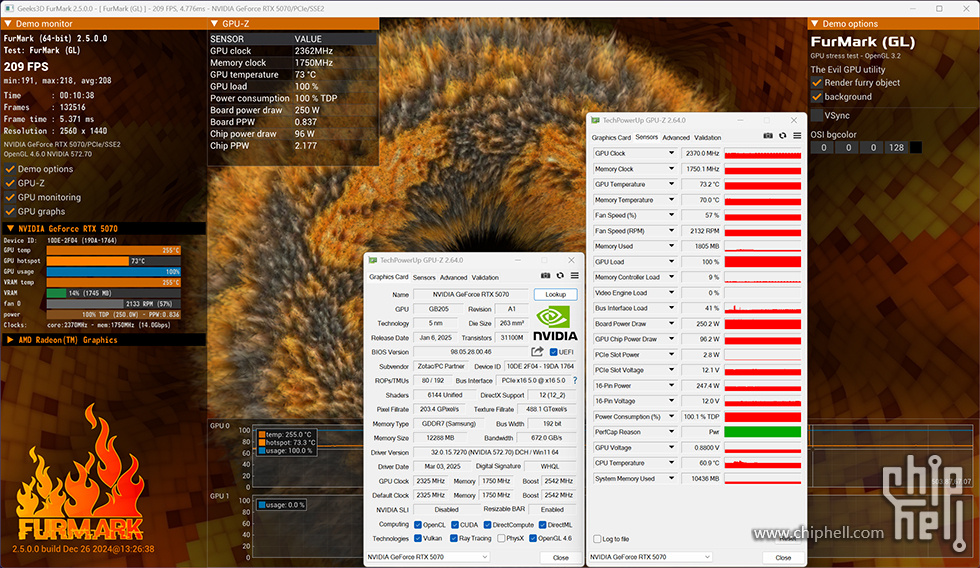Click the black OSI bgcolor swatch
Viewport: 980px width, 568px height.
coord(916,147)
